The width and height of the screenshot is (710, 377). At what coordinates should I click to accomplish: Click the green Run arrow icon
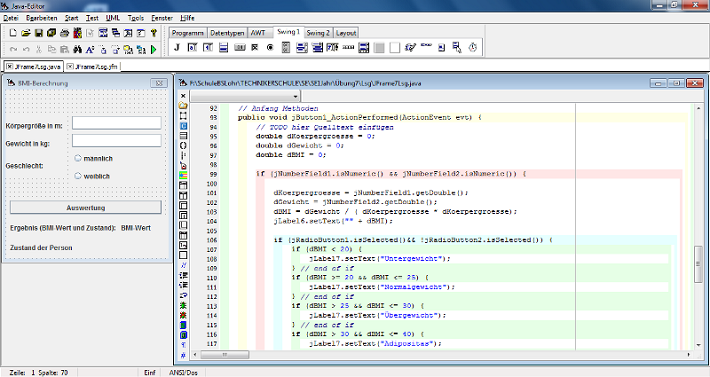(154, 49)
